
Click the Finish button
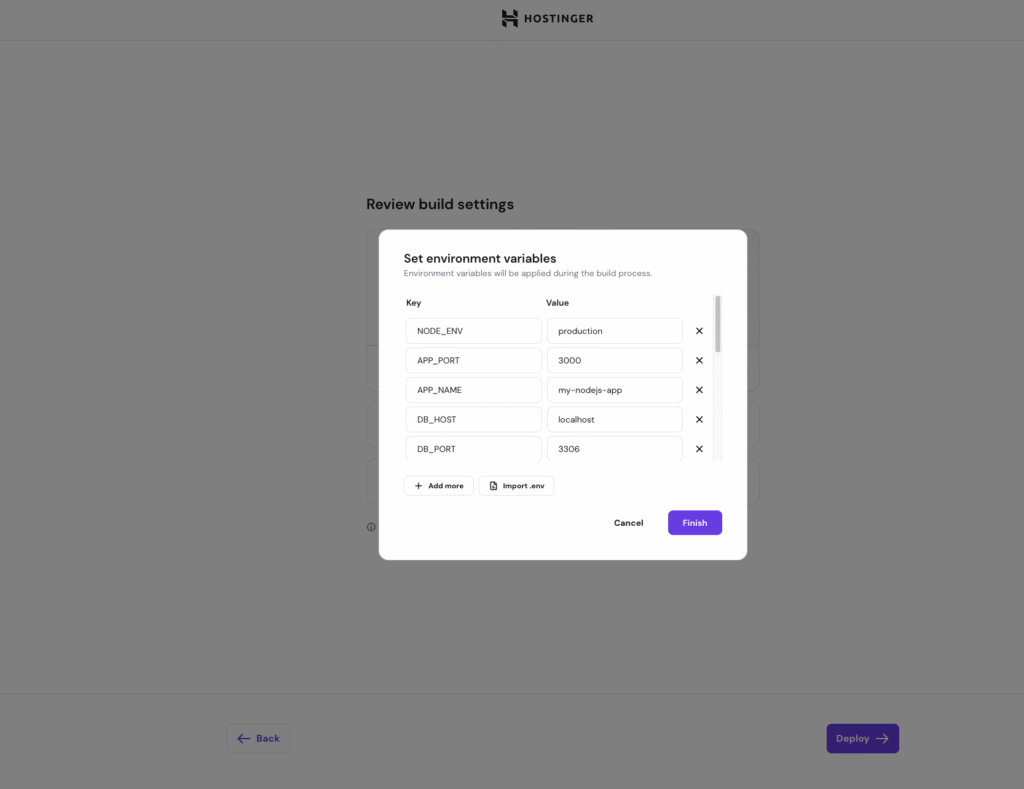[695, 523]
